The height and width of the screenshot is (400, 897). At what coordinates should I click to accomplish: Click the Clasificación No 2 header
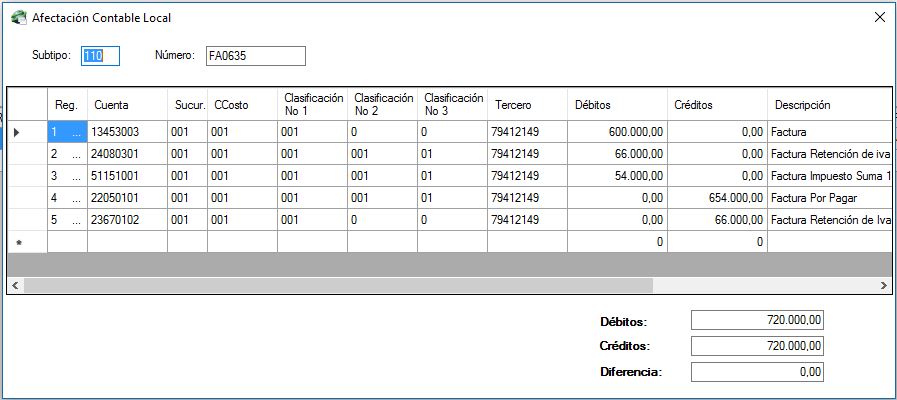(x=383, y=105)
